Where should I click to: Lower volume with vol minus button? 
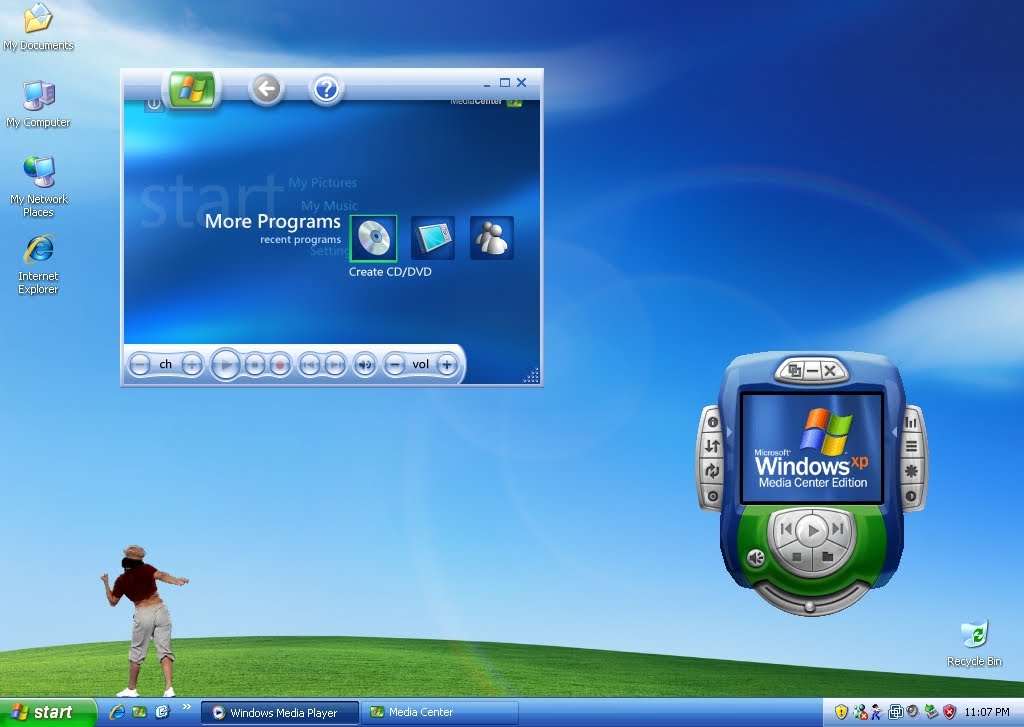click(x=394, y=364)
